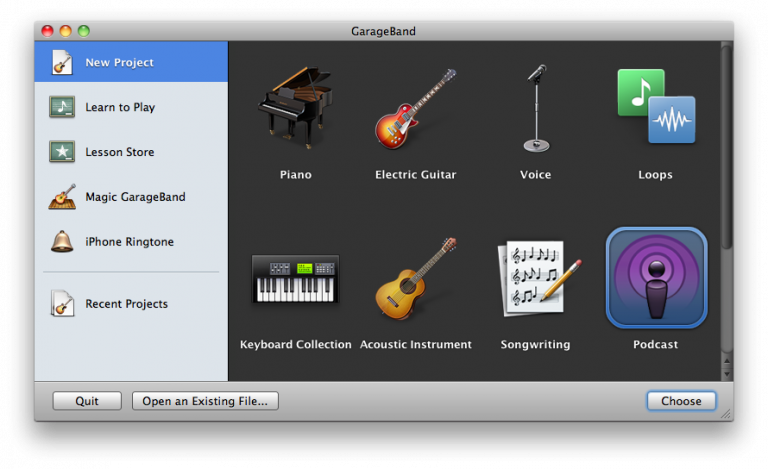Pick the Voice microphone icon

coord(536,108)
